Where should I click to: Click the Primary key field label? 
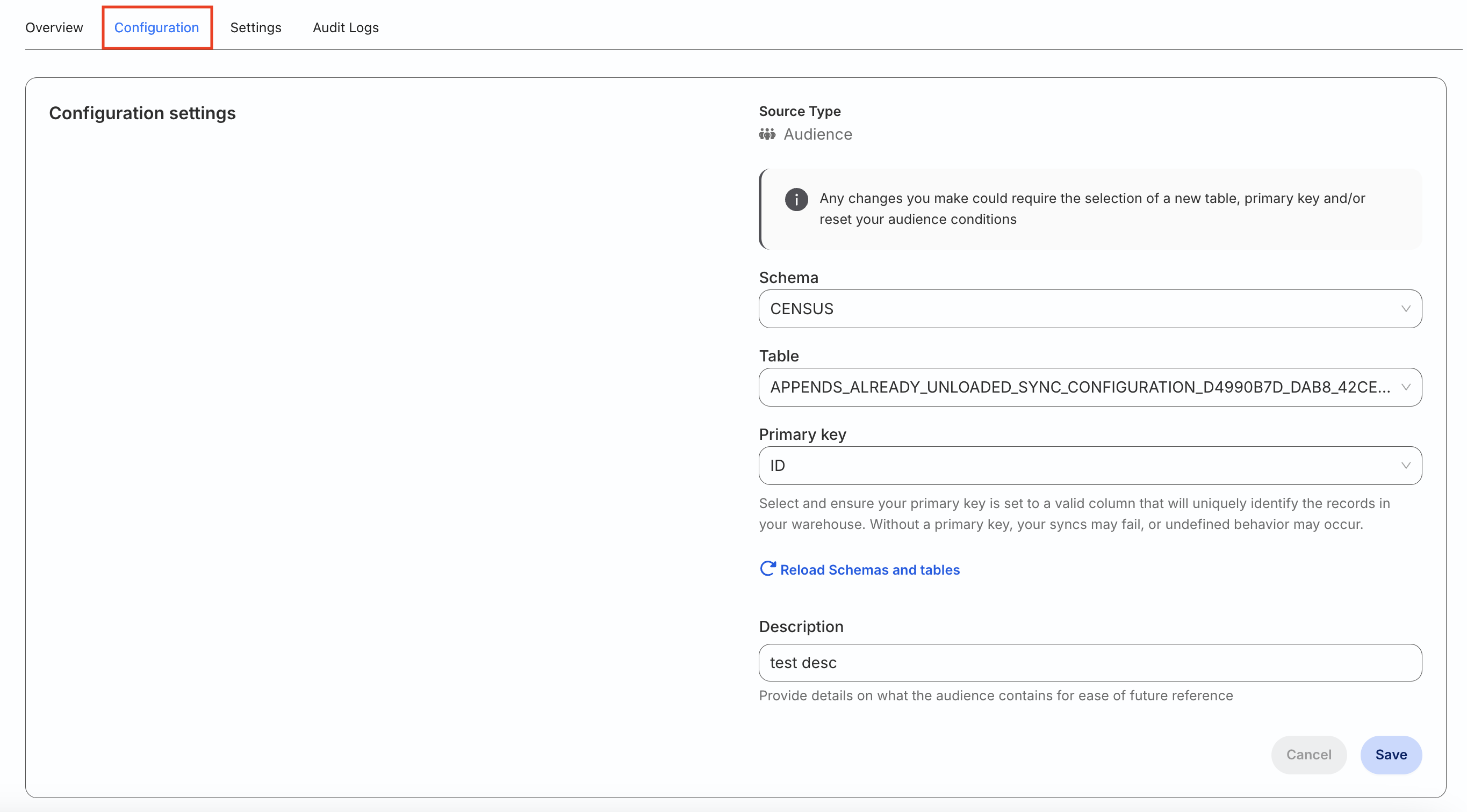802,435
